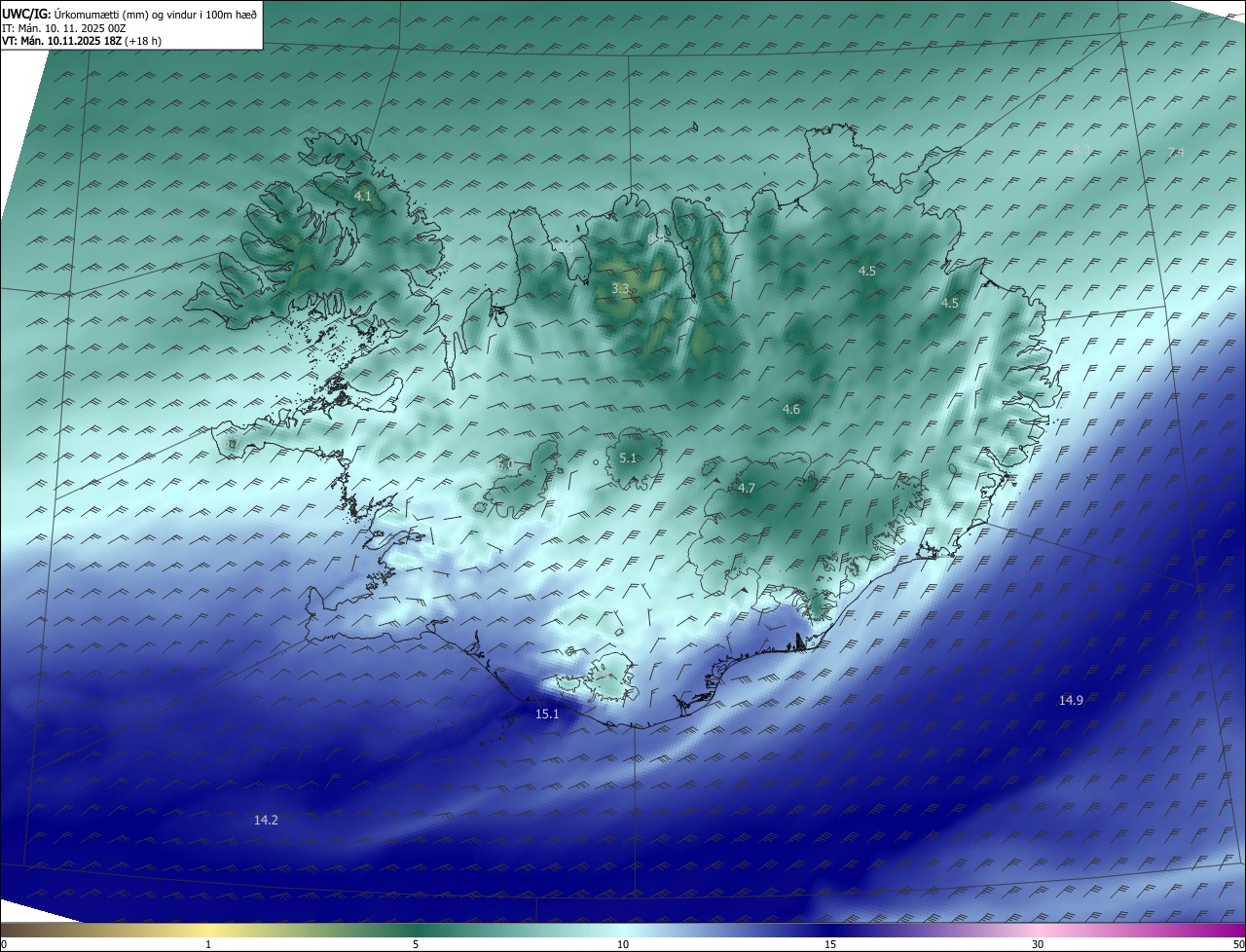1246x952 pixels.
Task: Click the 10 tick label on the color scale
Action: point(623,945)
